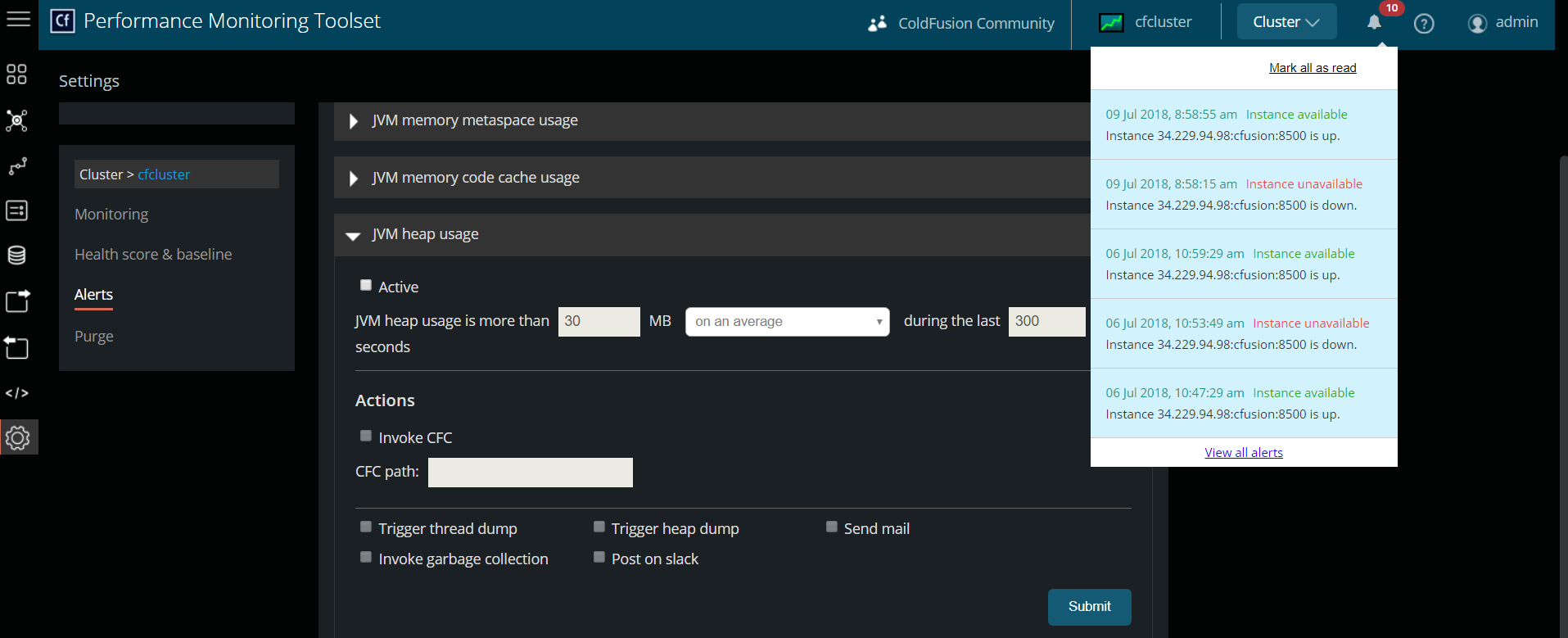Image resolution: width=1568 pixels, height=638 pixels.
Task: Open the Cluster dropdown in header
Action: [x=1286, y=22]
